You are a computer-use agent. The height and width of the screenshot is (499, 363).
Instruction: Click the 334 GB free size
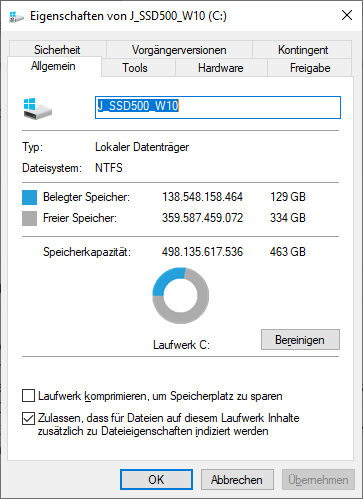(x=288, y=218)
